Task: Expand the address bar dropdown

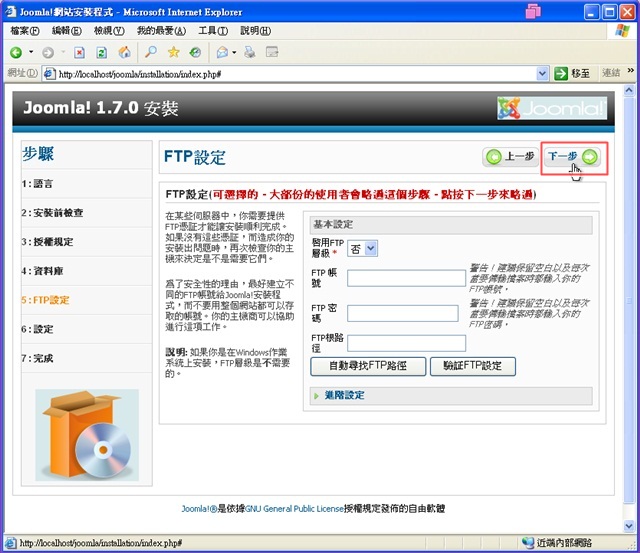Action: [542, 74]
